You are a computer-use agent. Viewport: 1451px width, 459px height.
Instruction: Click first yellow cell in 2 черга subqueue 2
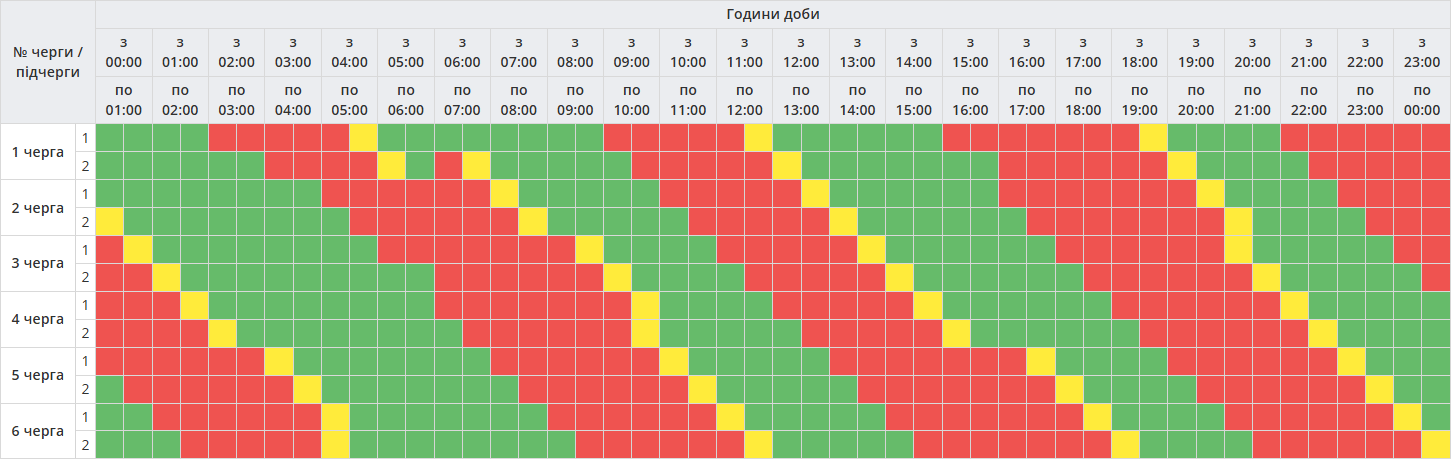[110, 222]
